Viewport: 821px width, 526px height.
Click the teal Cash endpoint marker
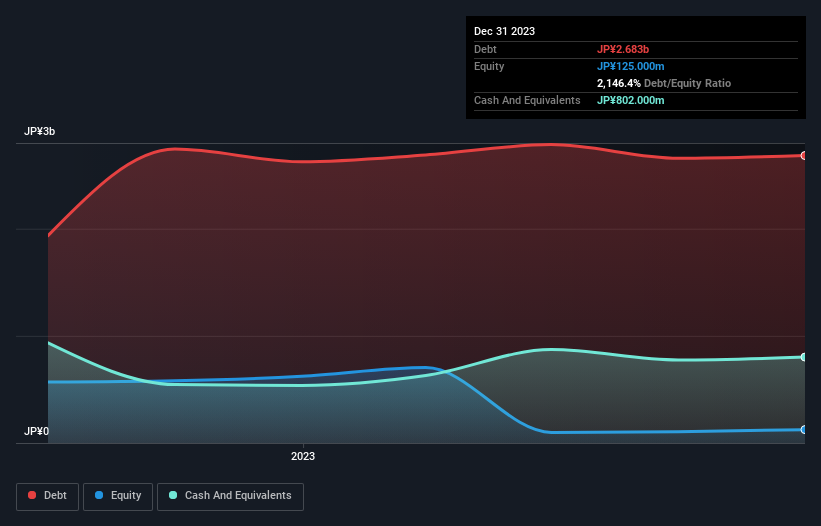(x=804, y=357)
